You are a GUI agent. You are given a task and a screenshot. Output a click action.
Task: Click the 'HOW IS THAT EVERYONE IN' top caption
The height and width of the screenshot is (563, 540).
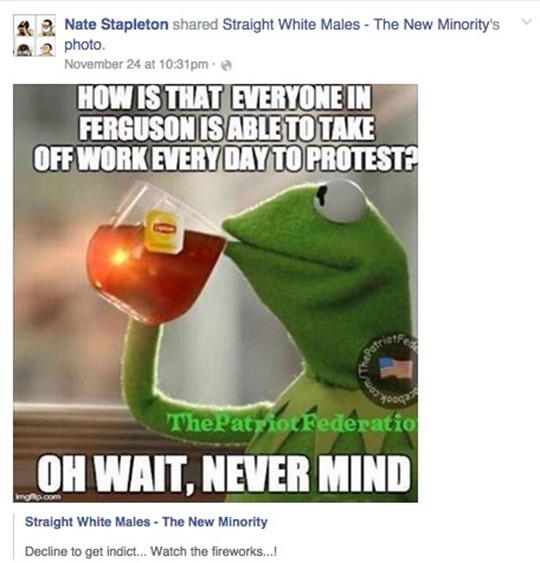pyautogui.click(x=224, y=97)
